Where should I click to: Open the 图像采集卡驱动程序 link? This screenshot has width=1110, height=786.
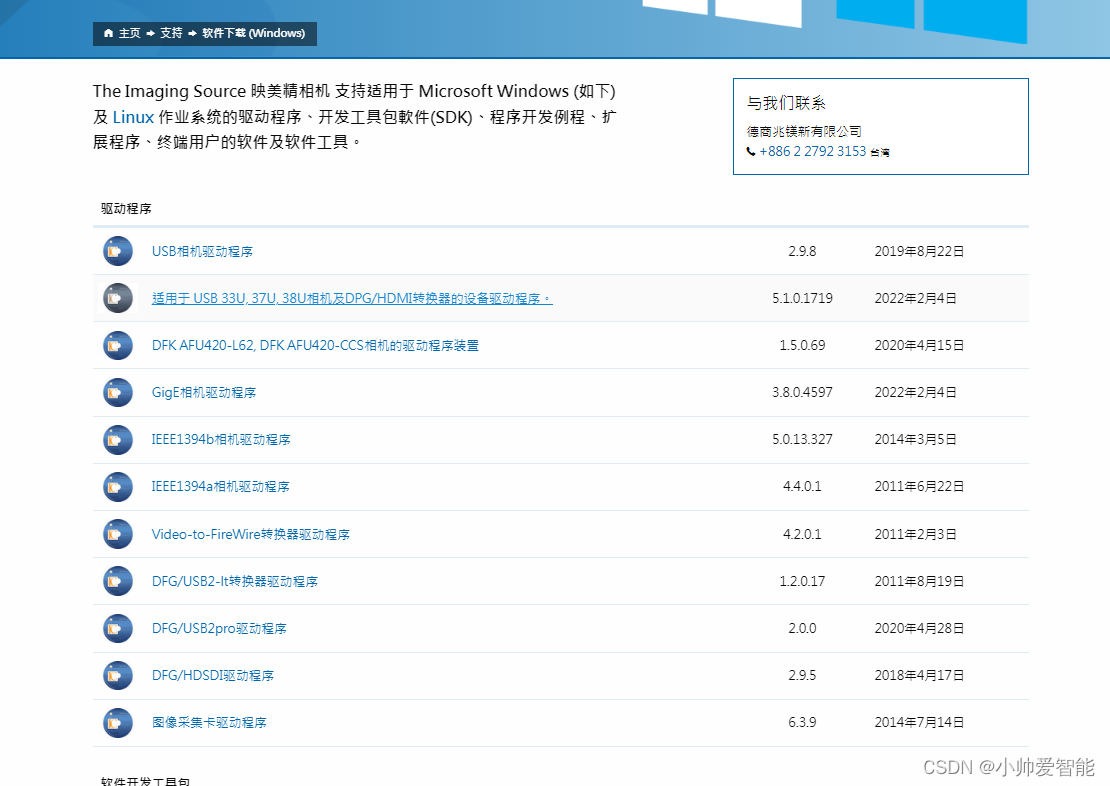[x=209, y=722]
